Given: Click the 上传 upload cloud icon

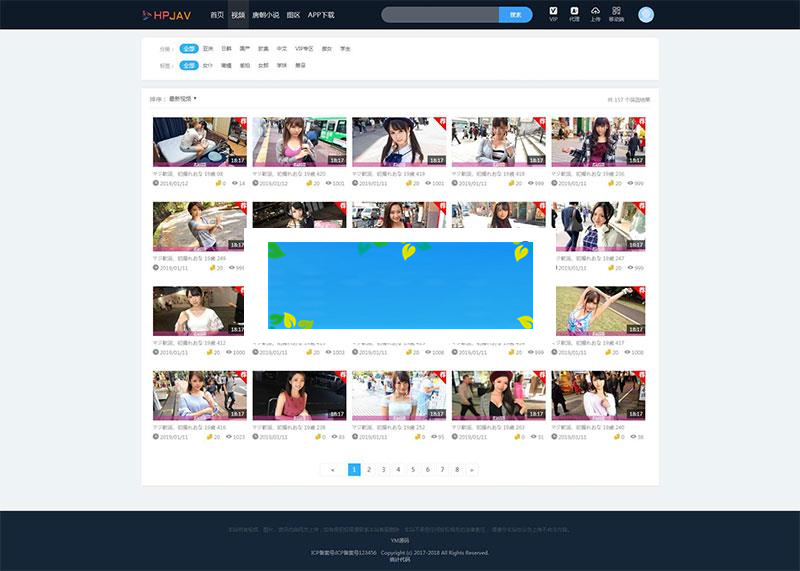Looking at the screenshot, I should pyautogui.click(x=596, y=13).
